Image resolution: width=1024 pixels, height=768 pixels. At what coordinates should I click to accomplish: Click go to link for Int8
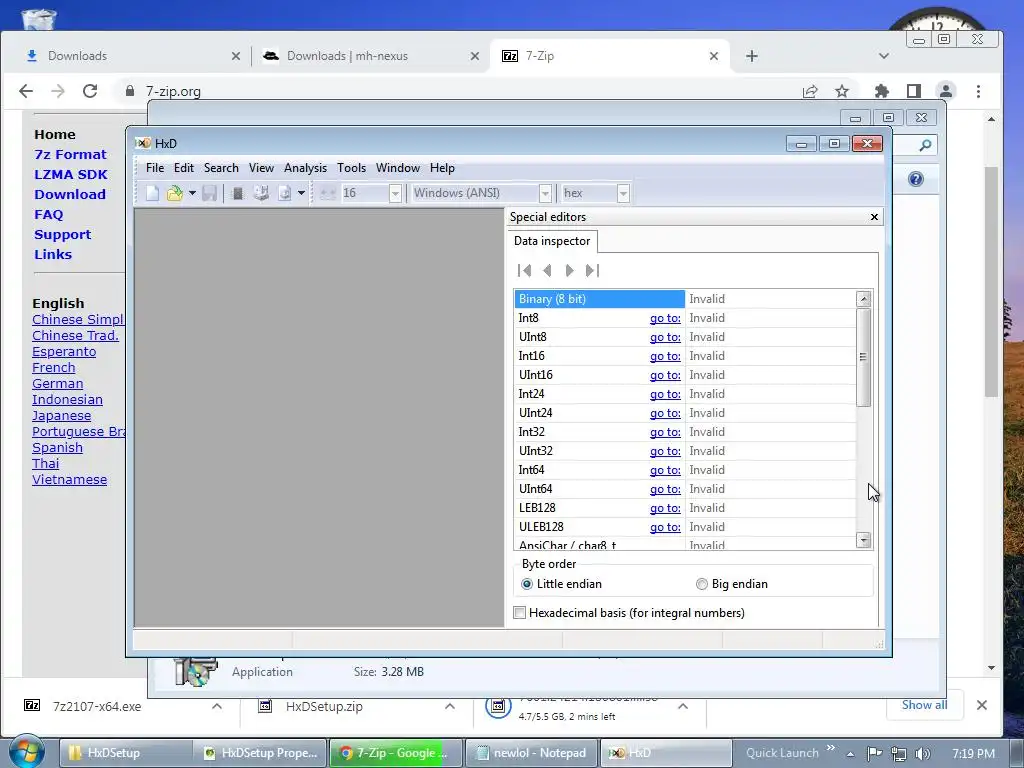coord(665,318)
